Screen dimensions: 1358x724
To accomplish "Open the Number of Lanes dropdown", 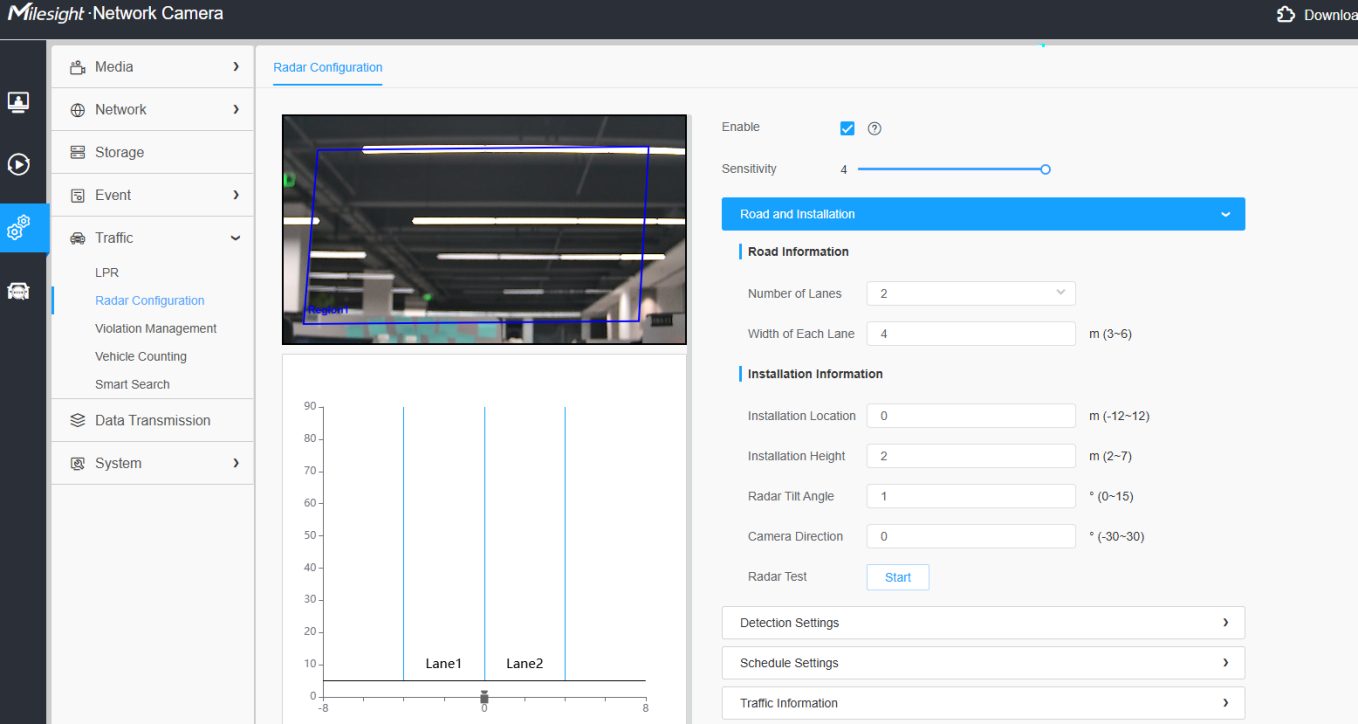I will tap(971, 294).
